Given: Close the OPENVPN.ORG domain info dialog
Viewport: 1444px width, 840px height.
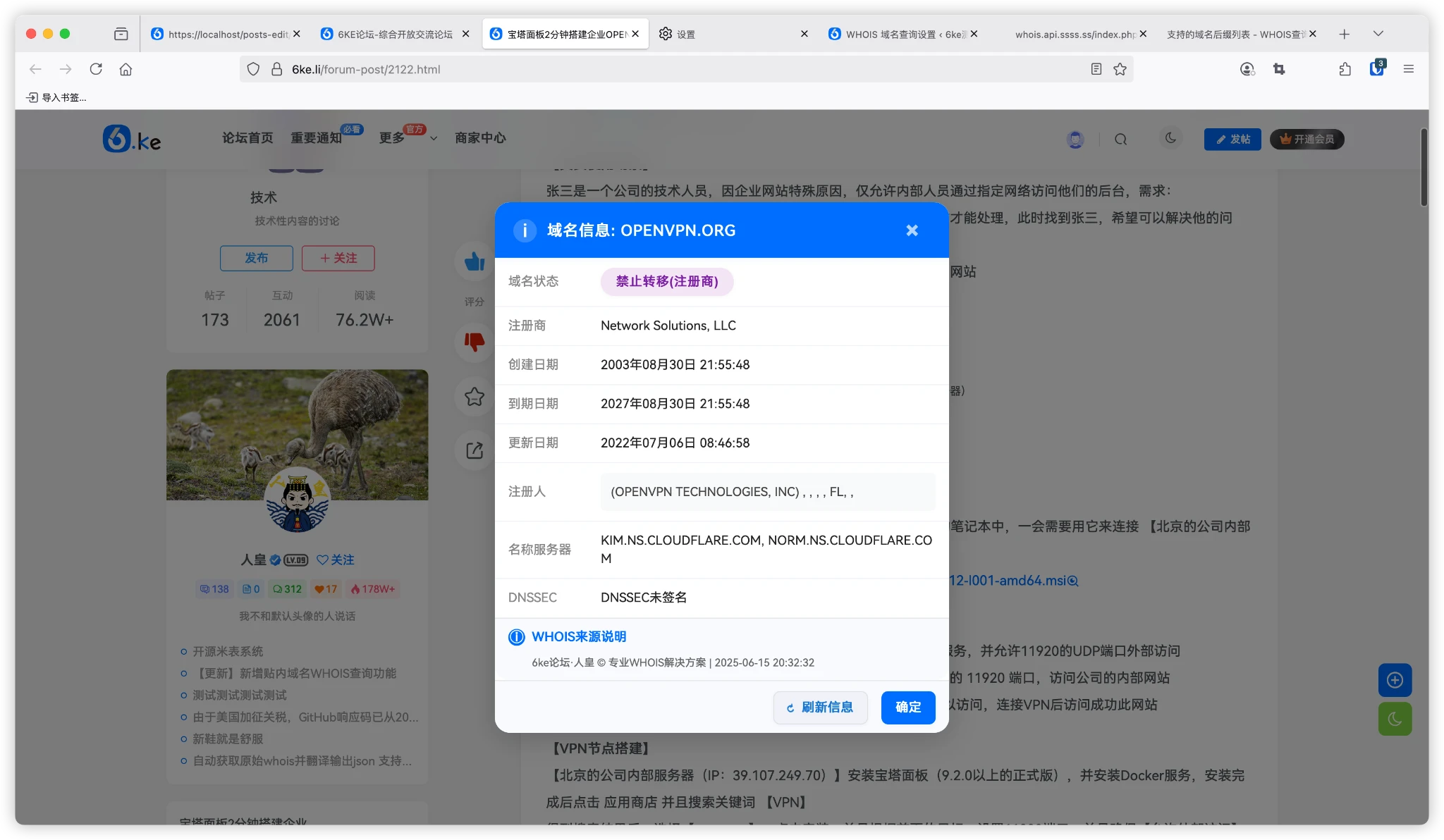Looking at the screenshot, I should click(x=912, y=230).
